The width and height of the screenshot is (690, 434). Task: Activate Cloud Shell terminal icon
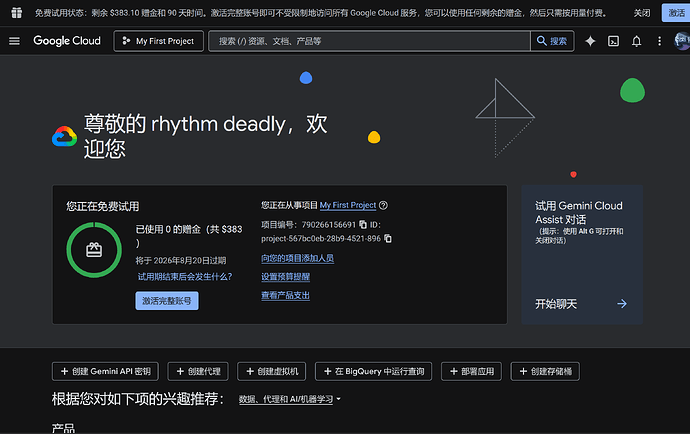point(613,41)
